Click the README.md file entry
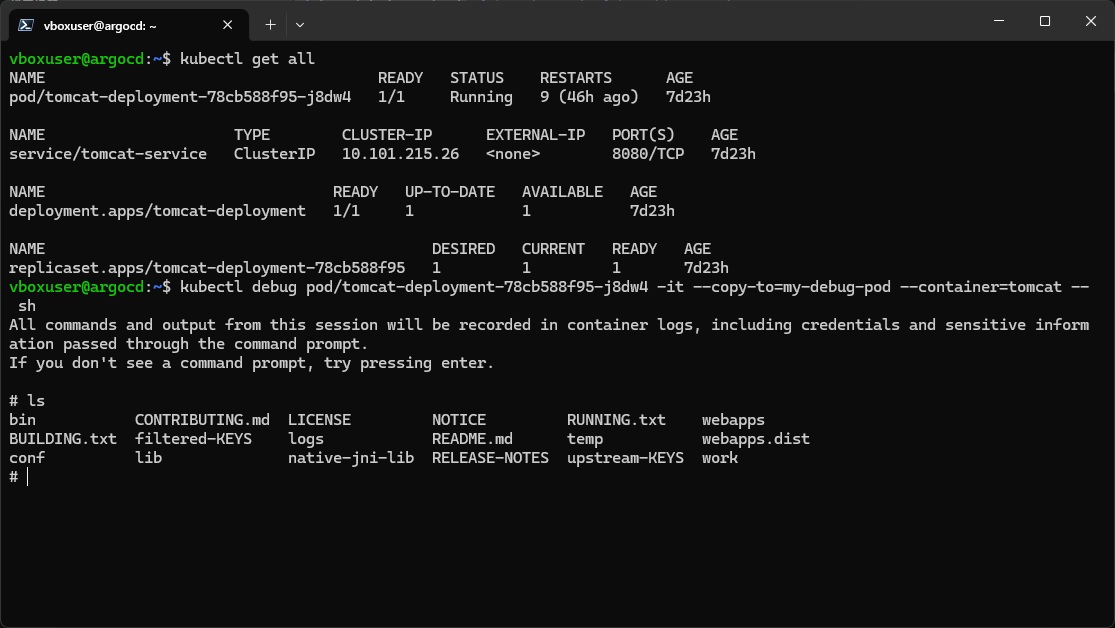 [472, 439]
